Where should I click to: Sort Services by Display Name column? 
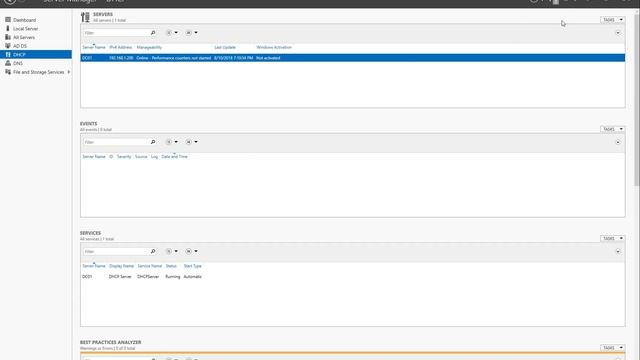(121, 266)
